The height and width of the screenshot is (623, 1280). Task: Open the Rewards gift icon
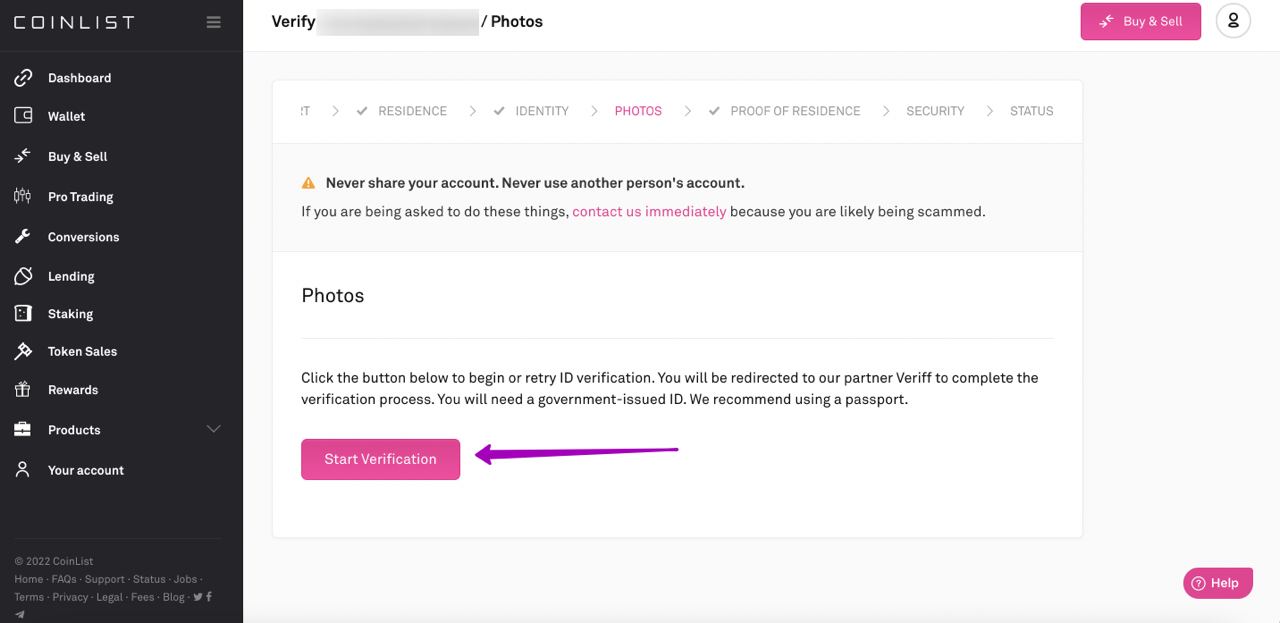[x=22, y=390]
